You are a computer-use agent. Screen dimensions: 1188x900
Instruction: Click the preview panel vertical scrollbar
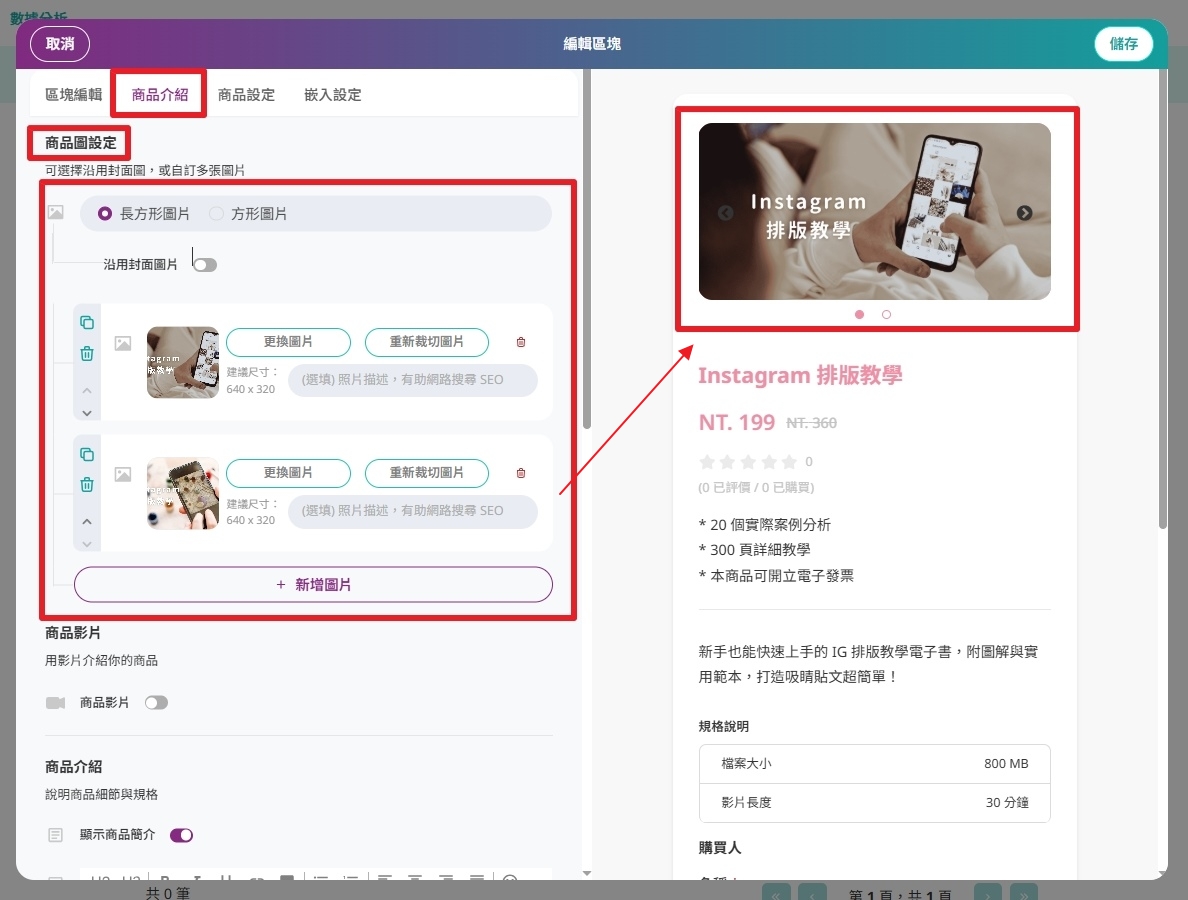[1162, 299]
